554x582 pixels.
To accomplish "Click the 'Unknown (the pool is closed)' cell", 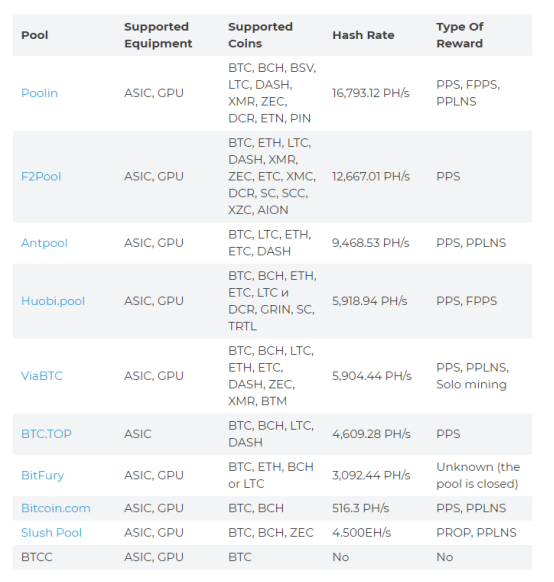I will click(478, 475).
